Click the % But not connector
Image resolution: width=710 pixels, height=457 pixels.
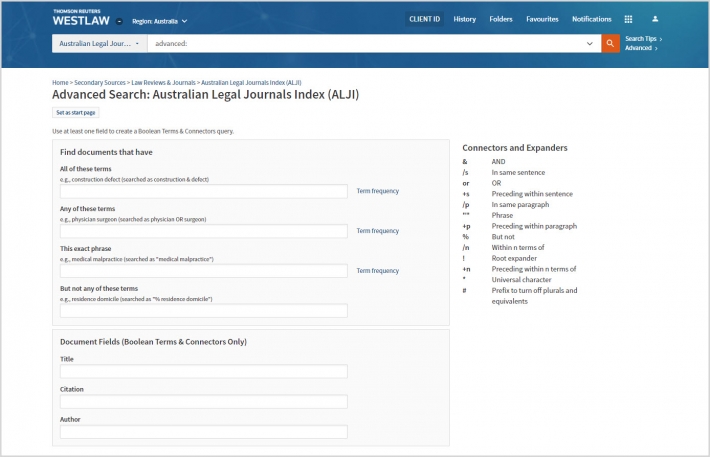click(x=489, y=237)
